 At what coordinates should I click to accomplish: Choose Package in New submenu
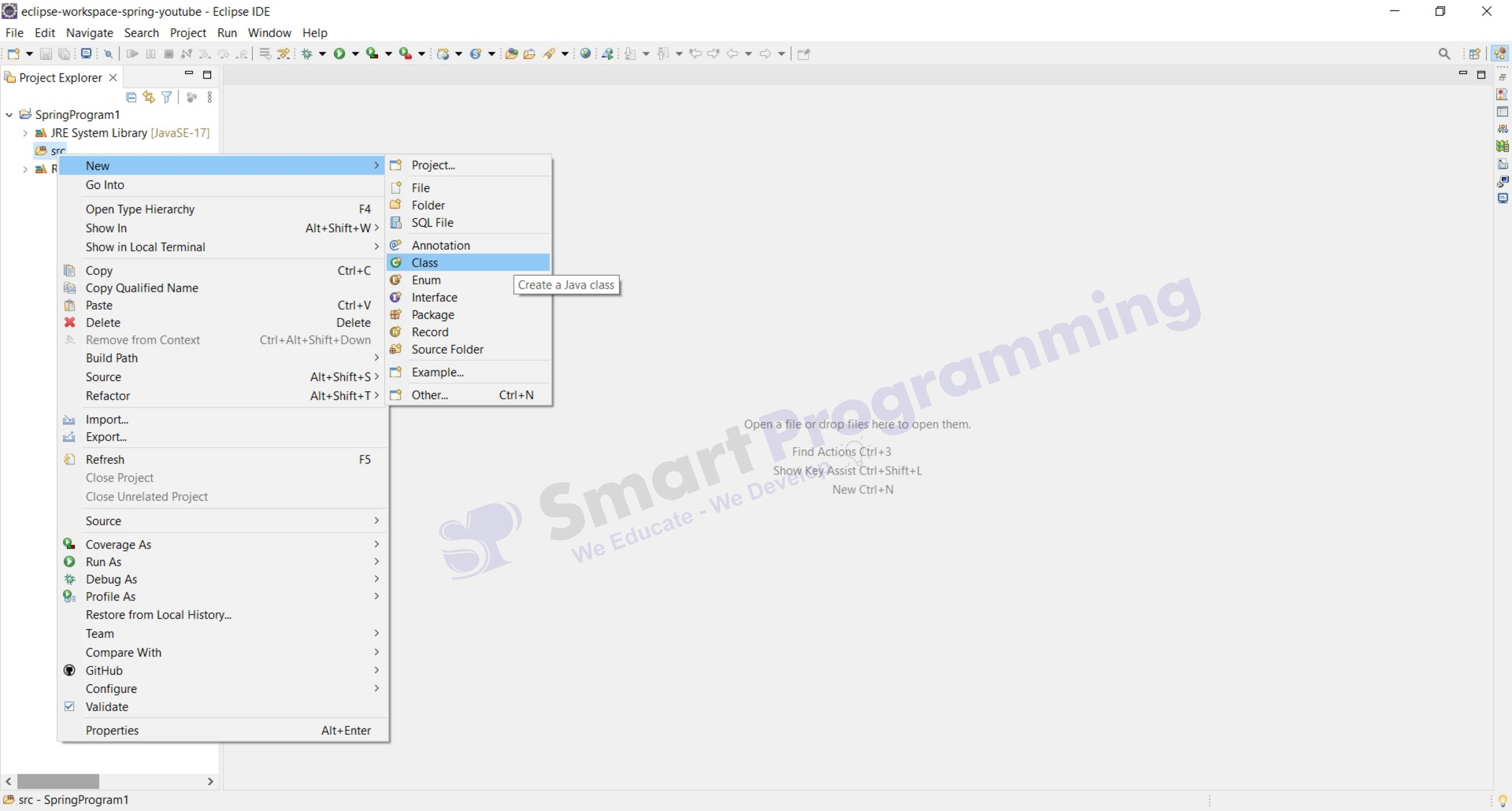[468, 314]
